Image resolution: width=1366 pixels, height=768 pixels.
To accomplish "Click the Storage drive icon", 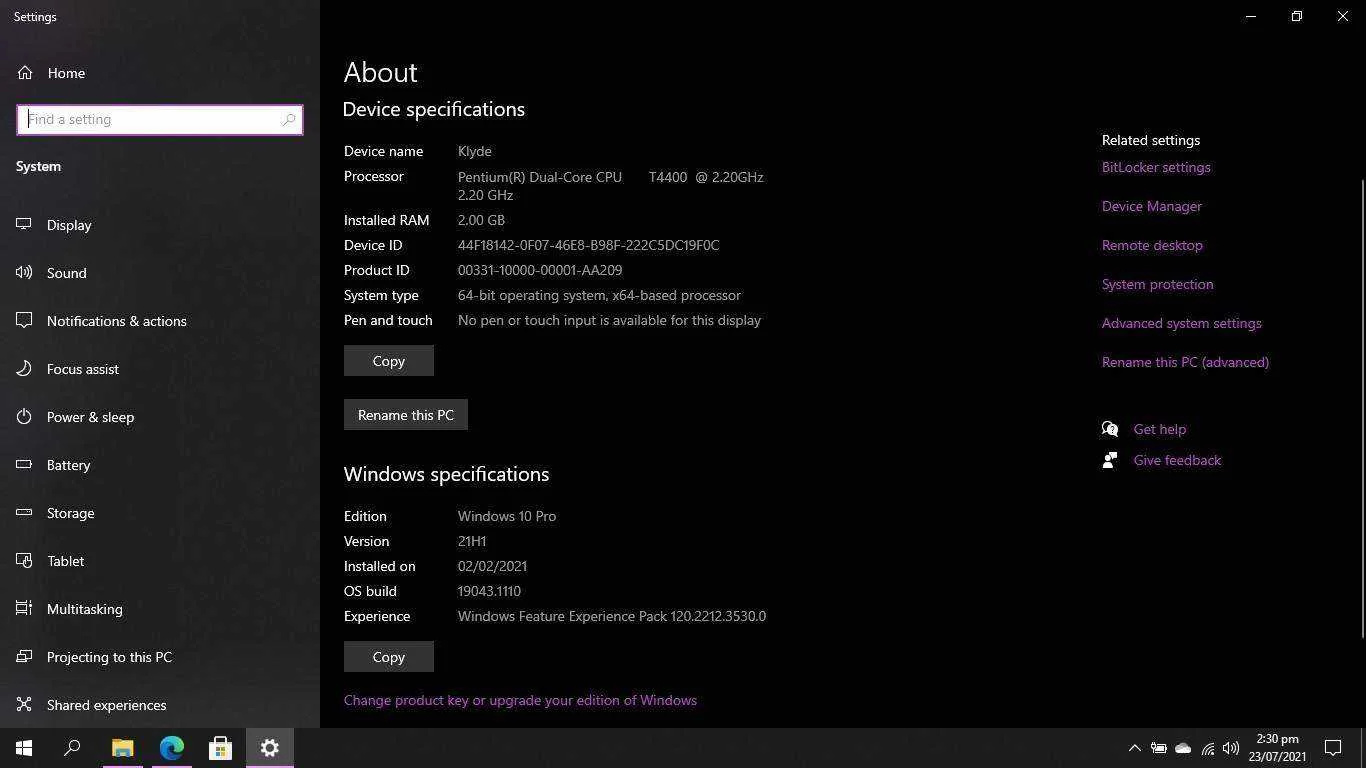I will (x=24, y=513).
